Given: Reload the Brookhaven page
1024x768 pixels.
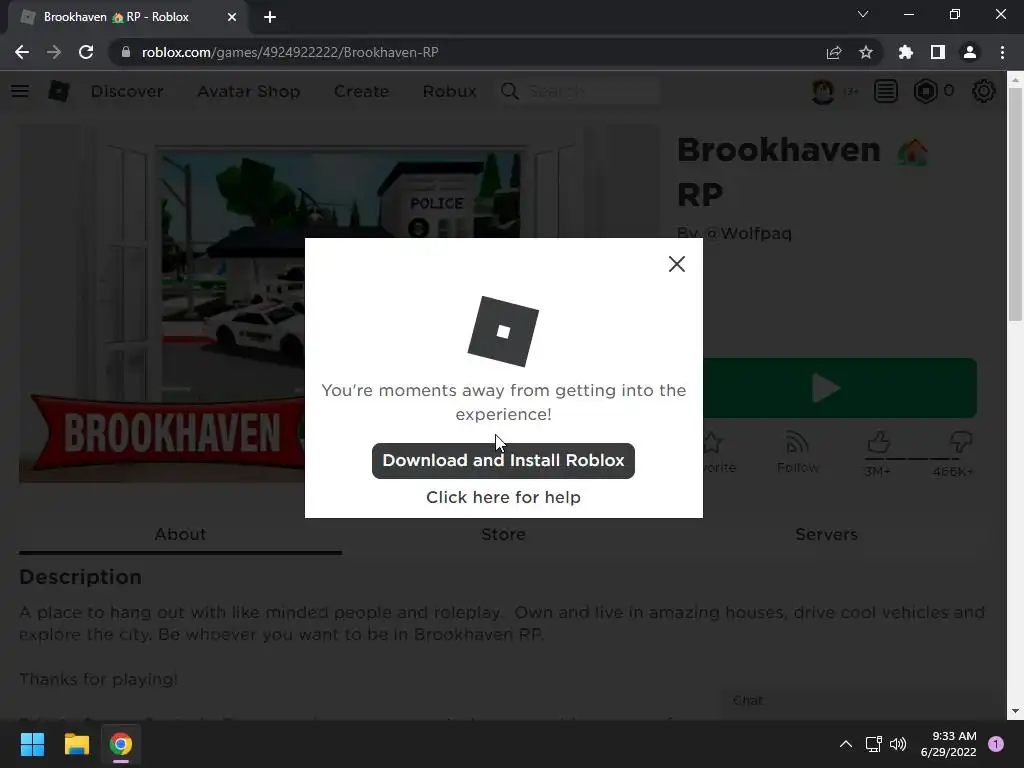Looking at the screenshot, I should (86, 52).
